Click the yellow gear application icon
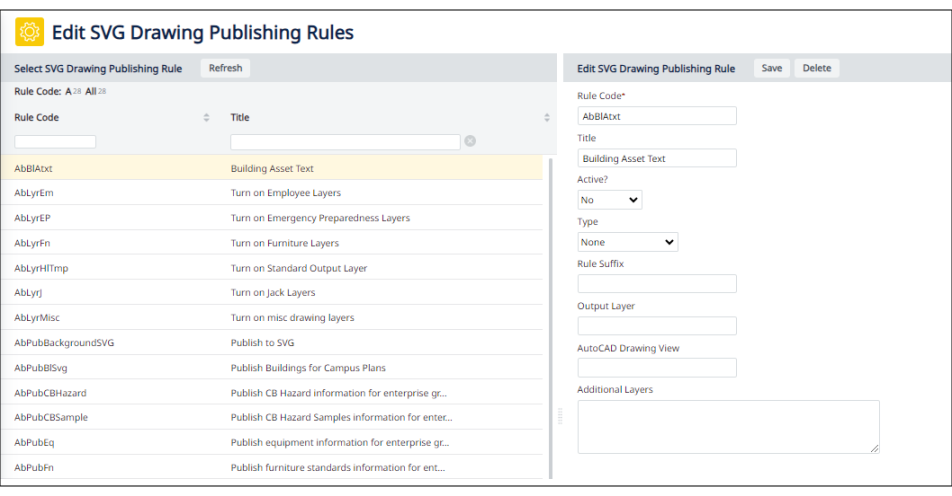The width and height of the screenshot is (952, 496). [x=29, y=32]
